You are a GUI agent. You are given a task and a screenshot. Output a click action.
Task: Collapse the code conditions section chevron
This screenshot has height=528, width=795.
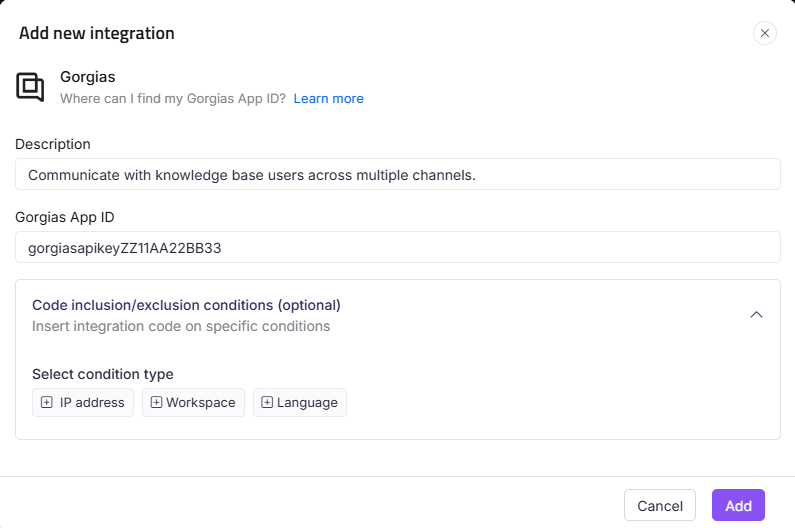[x=756, y=315]
